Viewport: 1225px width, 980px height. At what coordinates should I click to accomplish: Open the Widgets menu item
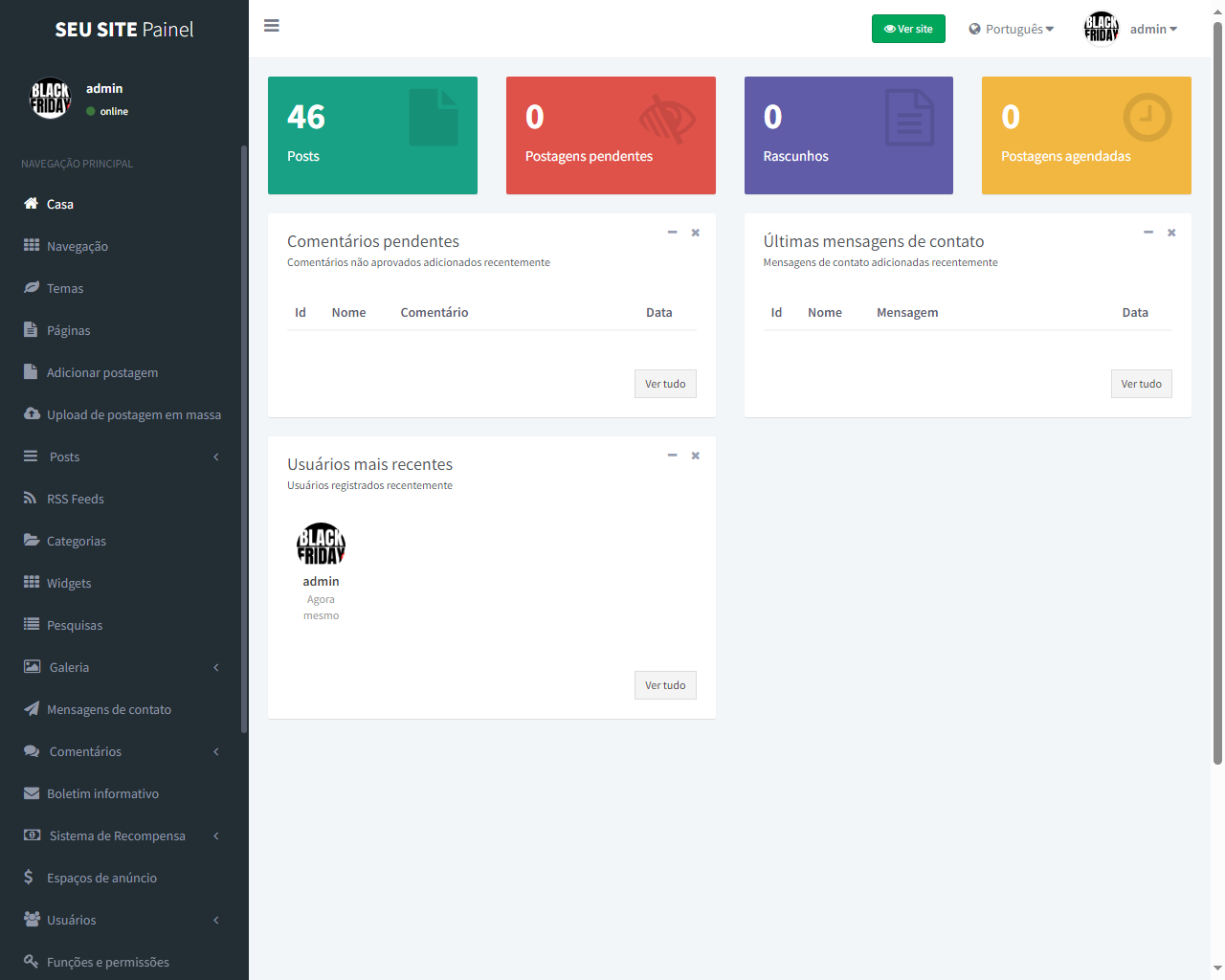pyautogui.click(x=69, y=583)
